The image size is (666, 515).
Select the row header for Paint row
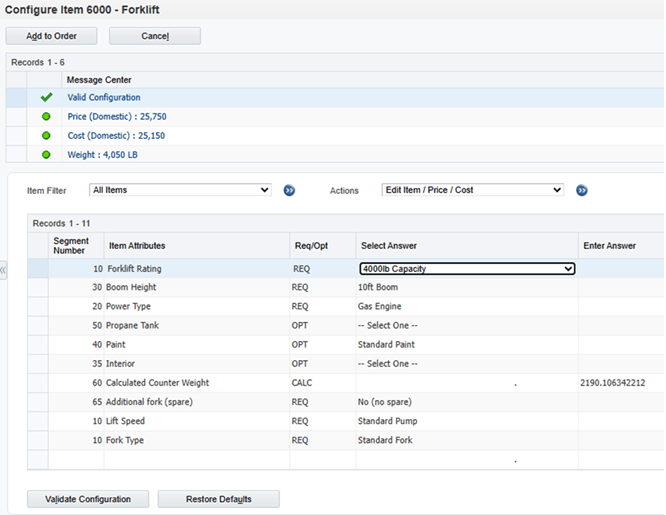click(x=38, y=345)
